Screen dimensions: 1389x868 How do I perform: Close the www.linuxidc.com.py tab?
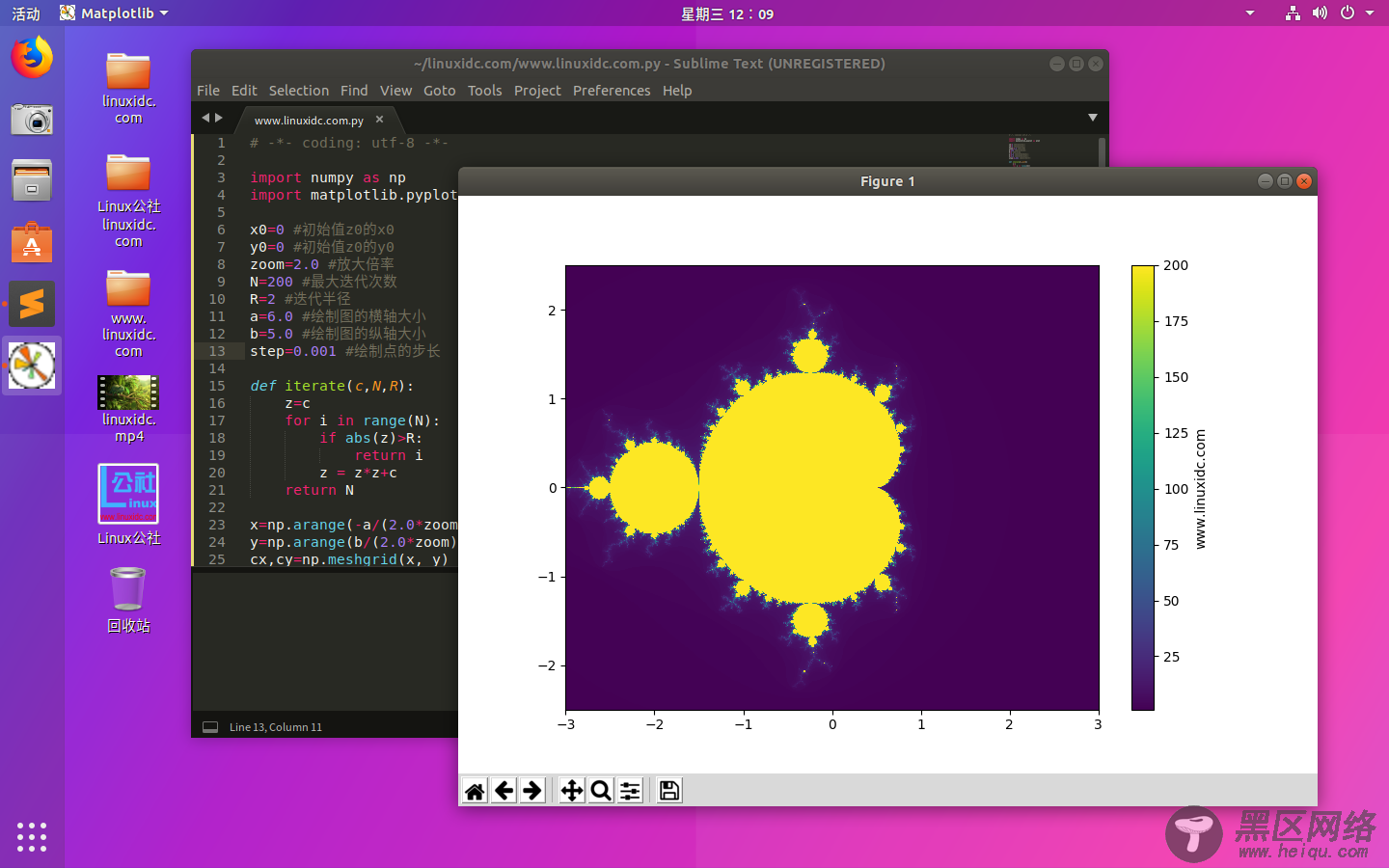(379, 120)
